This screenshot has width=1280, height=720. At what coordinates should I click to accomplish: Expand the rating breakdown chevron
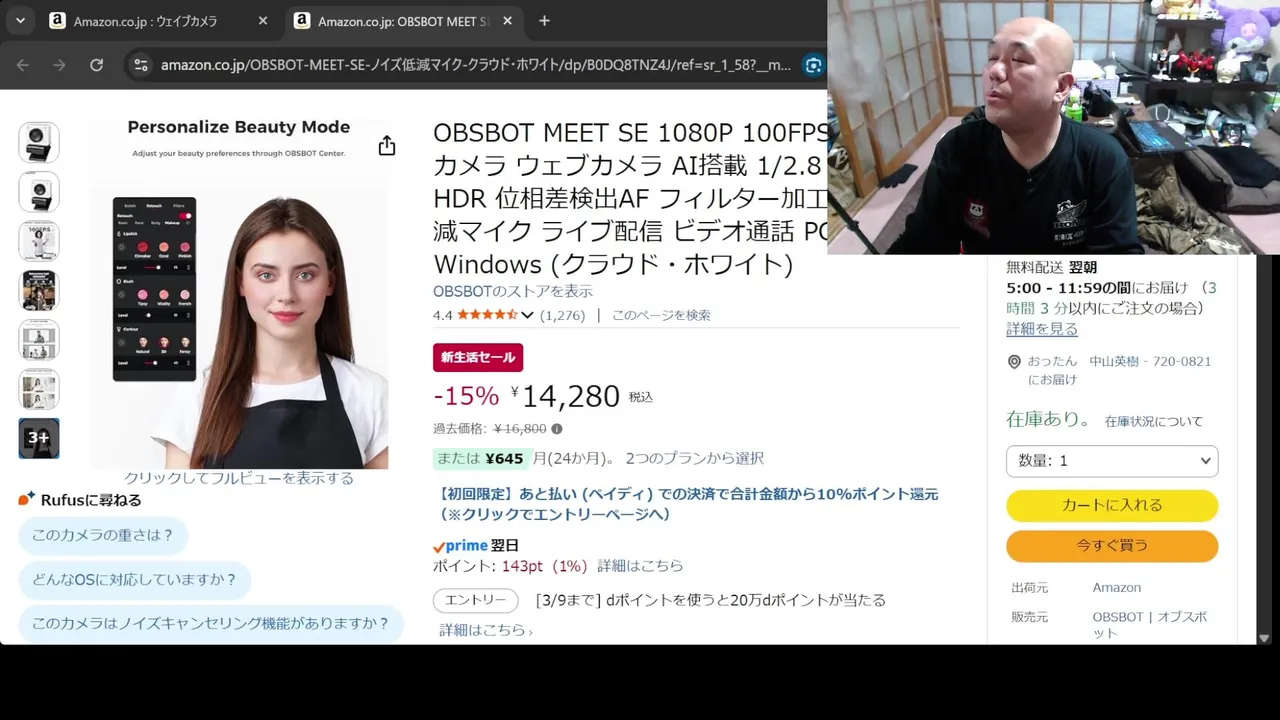pos(527,315)
